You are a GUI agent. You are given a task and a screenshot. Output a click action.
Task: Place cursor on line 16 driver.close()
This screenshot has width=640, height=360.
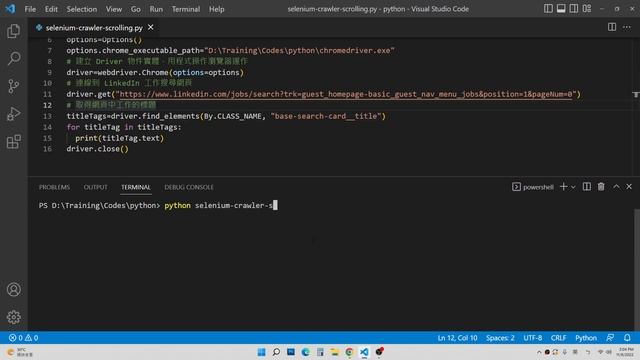pyautogui.click(x=98, y=149)
